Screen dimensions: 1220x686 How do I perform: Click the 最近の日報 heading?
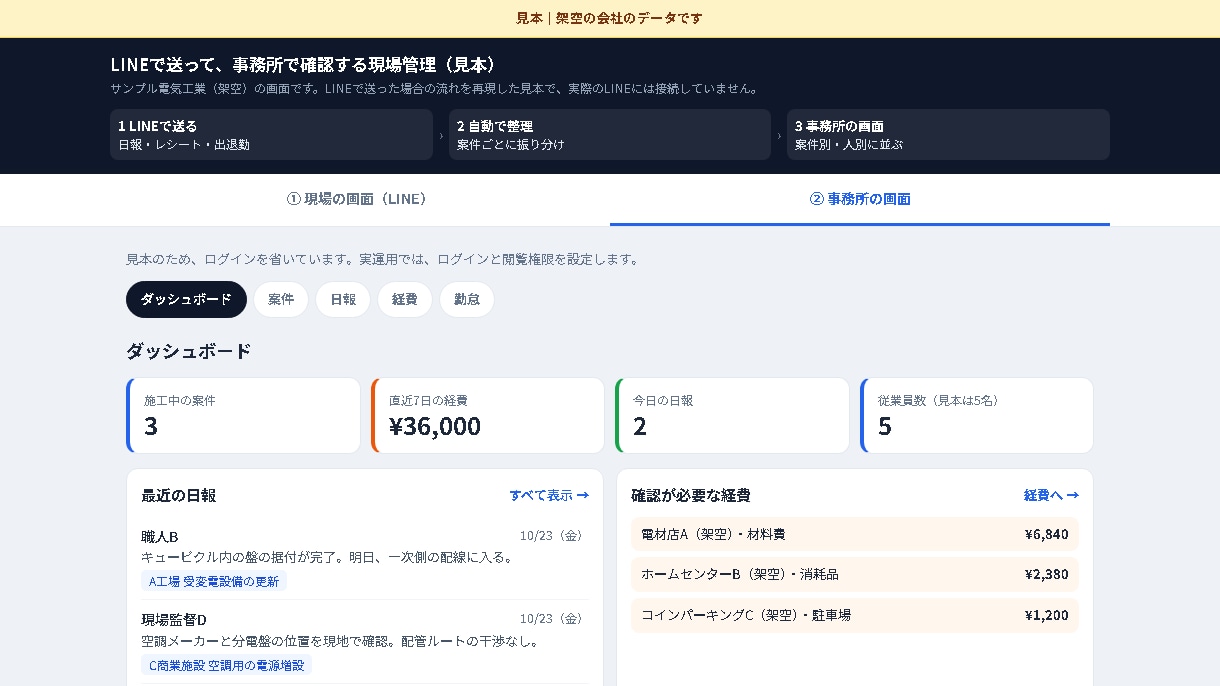[179, 495]
